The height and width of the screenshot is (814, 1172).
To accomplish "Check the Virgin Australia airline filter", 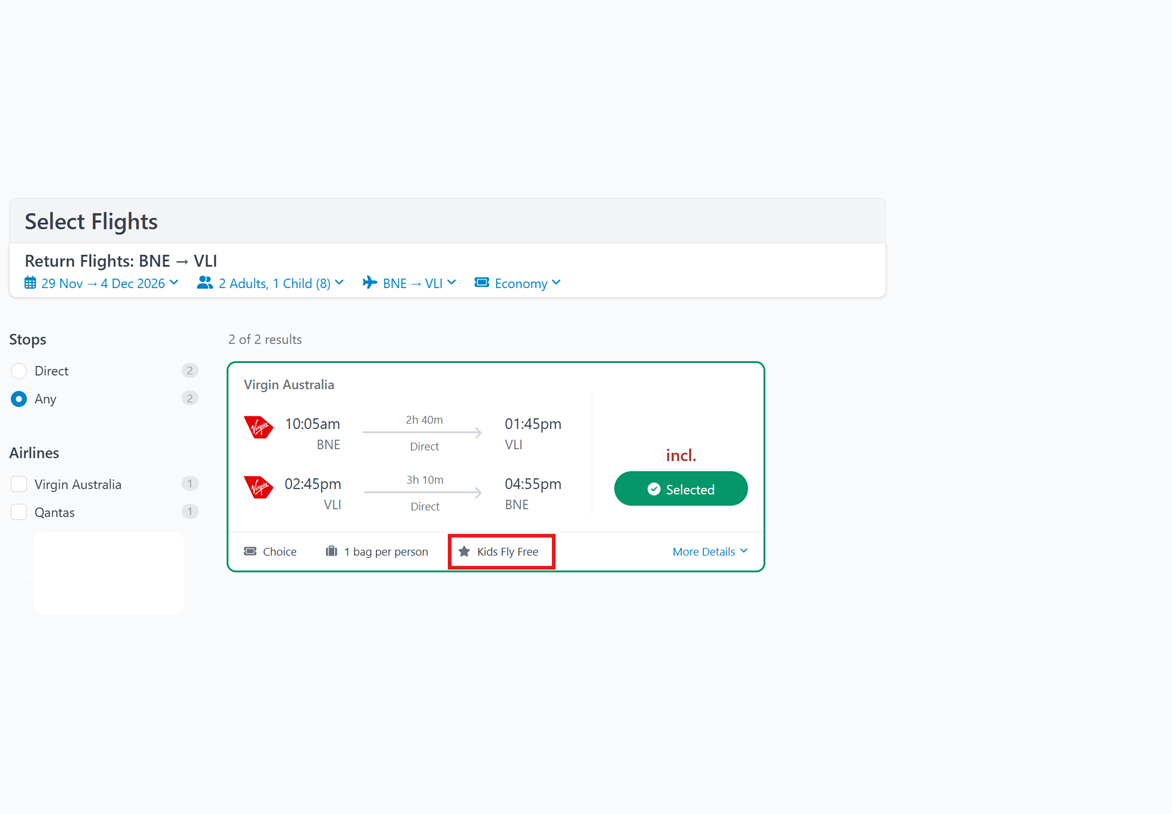I will click(19, 484).
